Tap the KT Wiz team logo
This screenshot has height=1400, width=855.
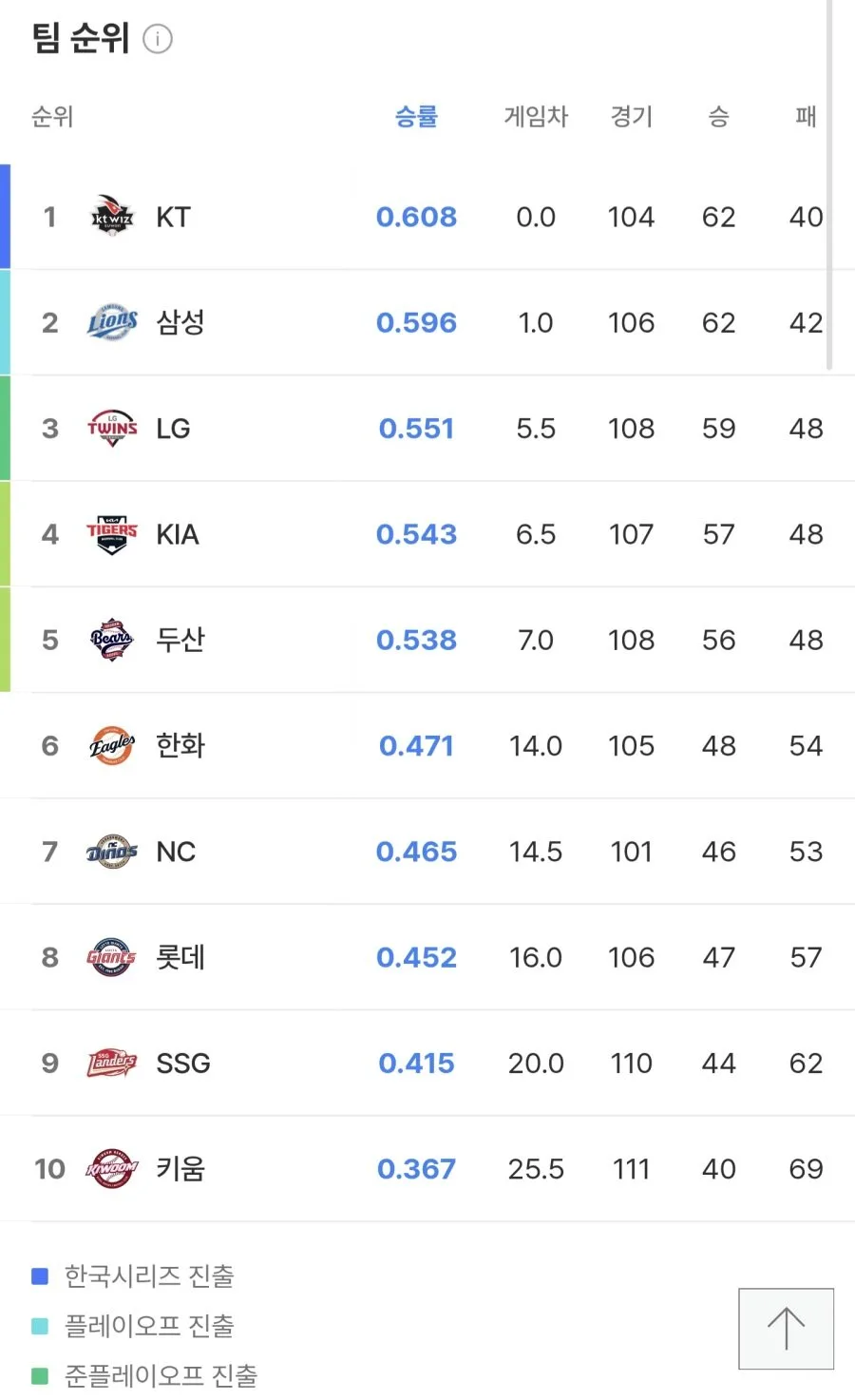click(x=112, y=217)
